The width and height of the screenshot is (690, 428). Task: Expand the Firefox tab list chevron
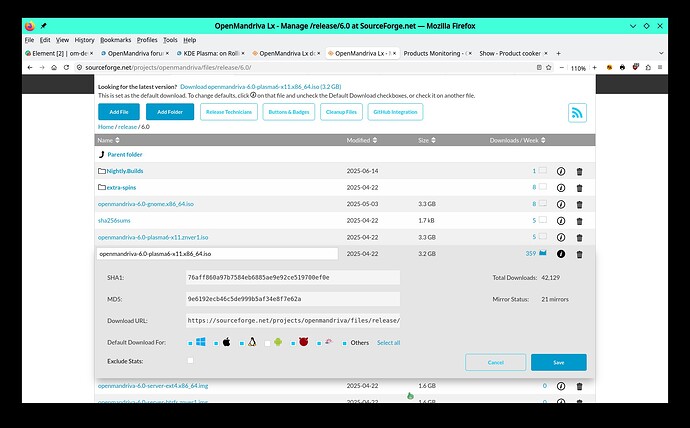pos(661,53)
